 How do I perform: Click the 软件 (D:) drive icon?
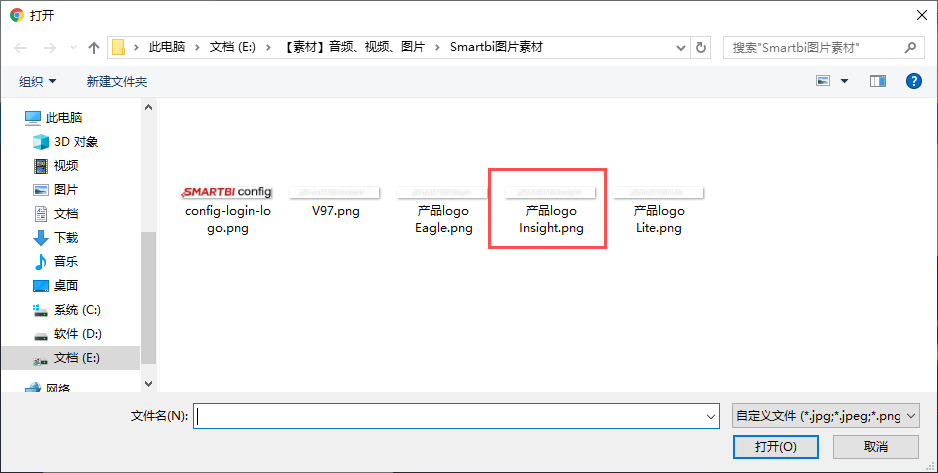pyautogui.click(x=41, y=336)
